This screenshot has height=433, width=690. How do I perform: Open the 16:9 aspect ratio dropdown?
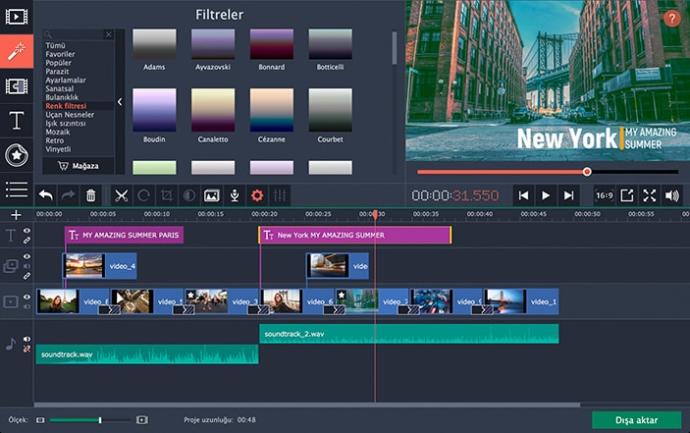pos(604,195)
